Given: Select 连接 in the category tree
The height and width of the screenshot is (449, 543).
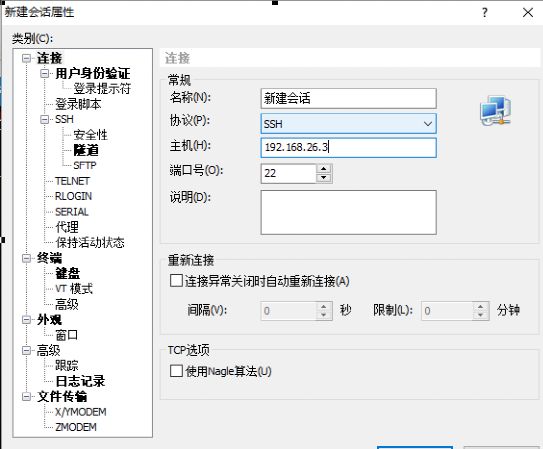Looking at the screenshot, I should click(x=49, y=58).
